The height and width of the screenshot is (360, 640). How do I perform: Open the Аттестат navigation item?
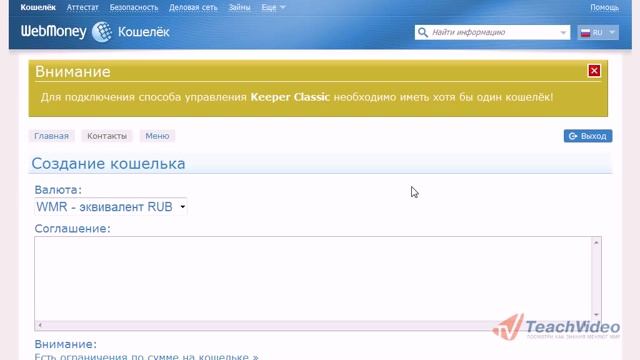click(82, 7)
